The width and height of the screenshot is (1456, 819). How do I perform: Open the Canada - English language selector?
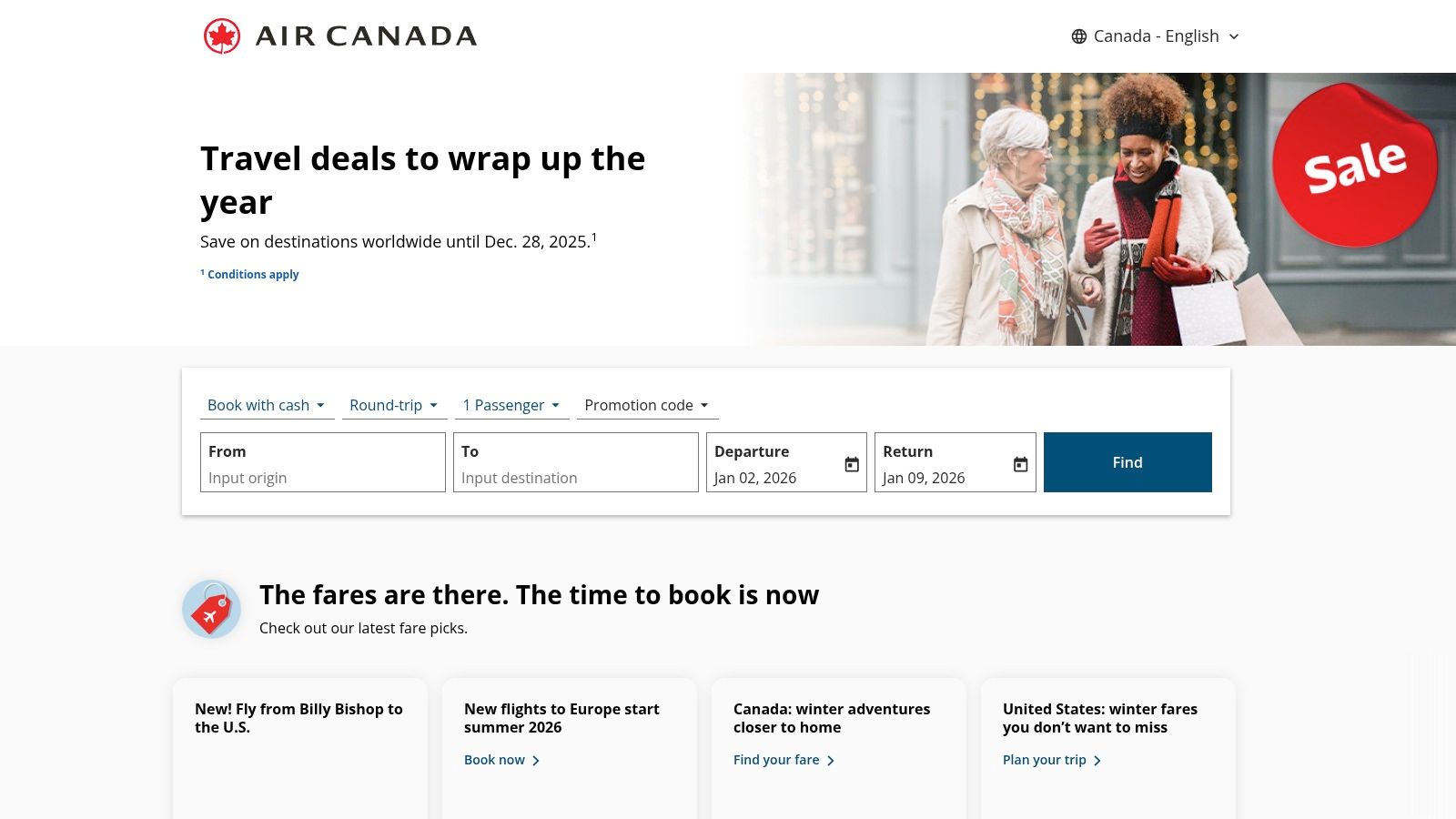pyautogui.click(x=1154, y=36)
